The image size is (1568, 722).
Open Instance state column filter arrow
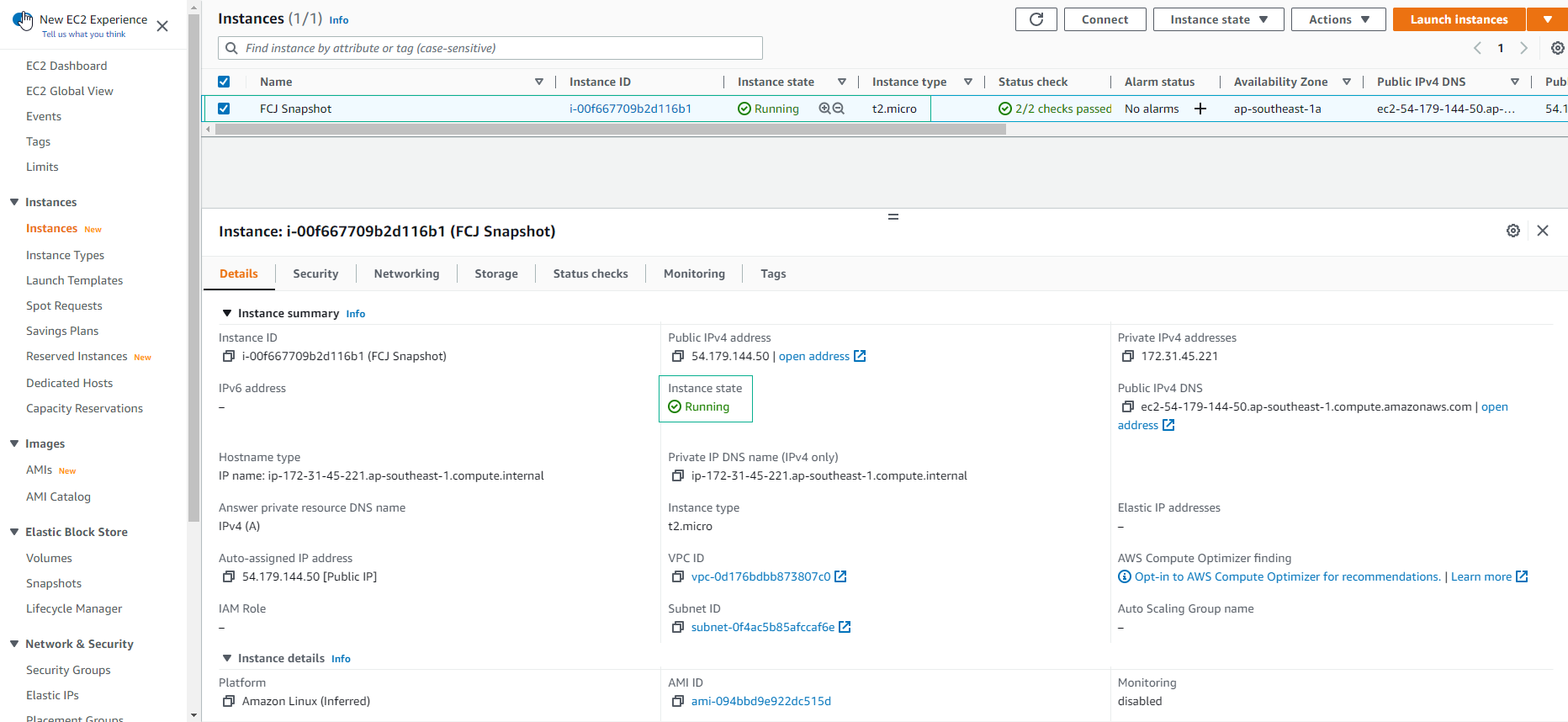[x=842, y=82]
